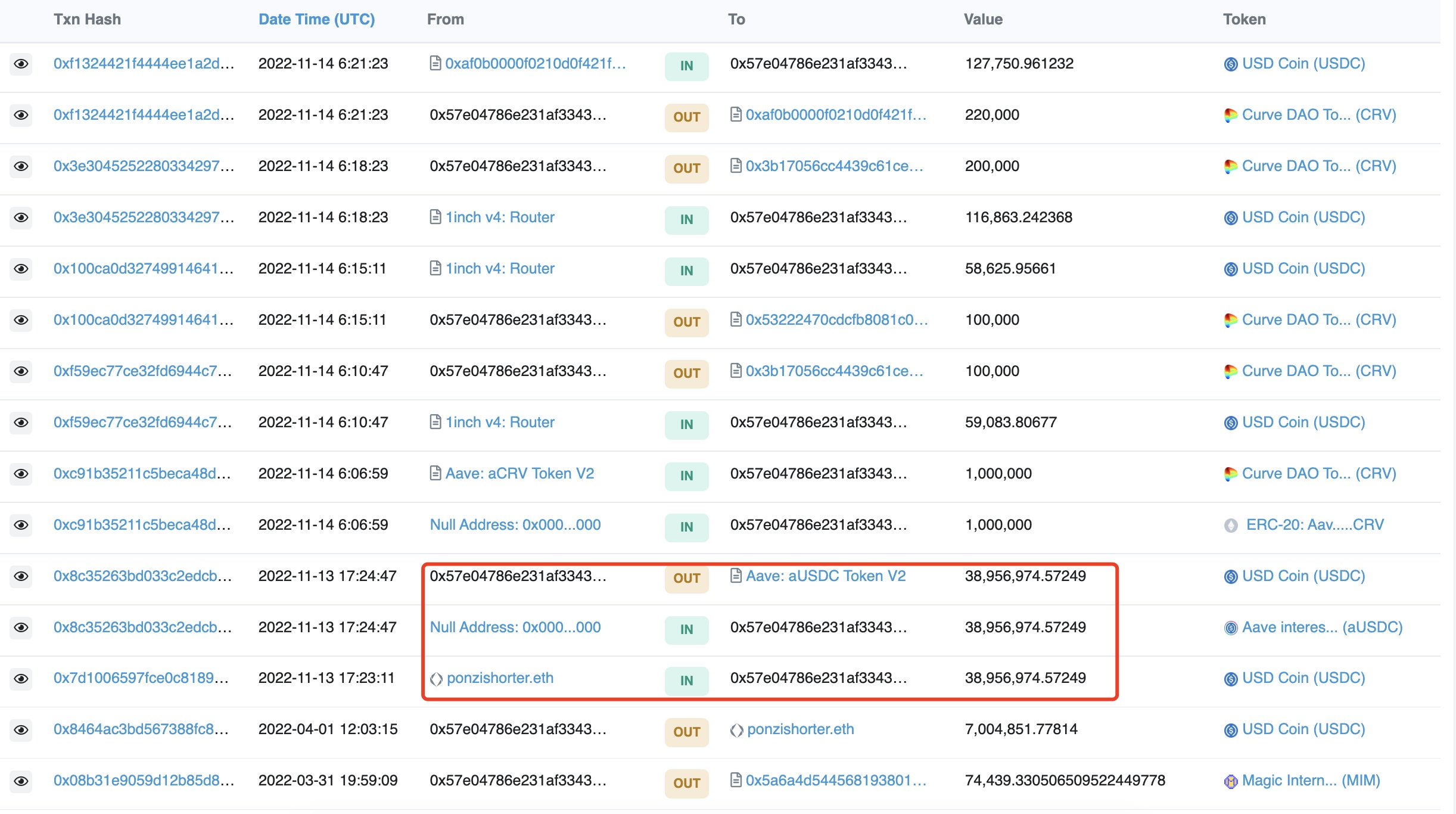Click eye icon for Magic Internet MIM row
This screenshot has width=1456, height=814.
pos(21,781)
